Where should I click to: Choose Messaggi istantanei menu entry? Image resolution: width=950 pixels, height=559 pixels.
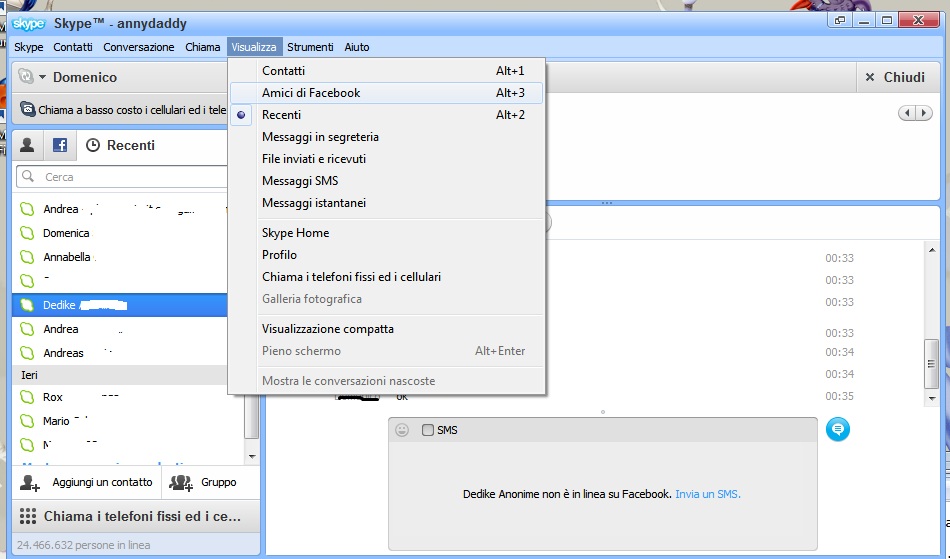[387, 203]
